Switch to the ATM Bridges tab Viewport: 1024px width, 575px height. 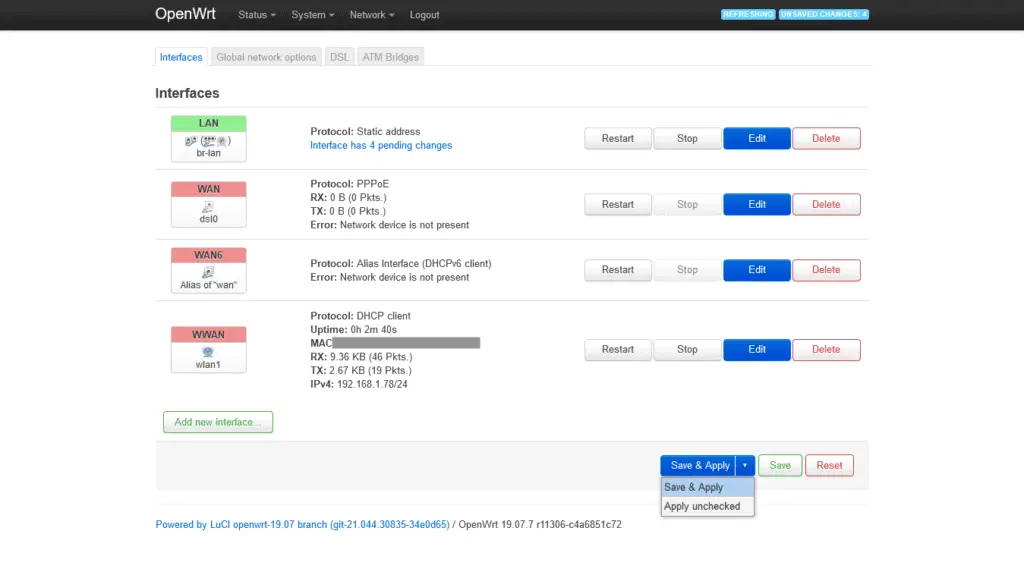click(391, 57)
